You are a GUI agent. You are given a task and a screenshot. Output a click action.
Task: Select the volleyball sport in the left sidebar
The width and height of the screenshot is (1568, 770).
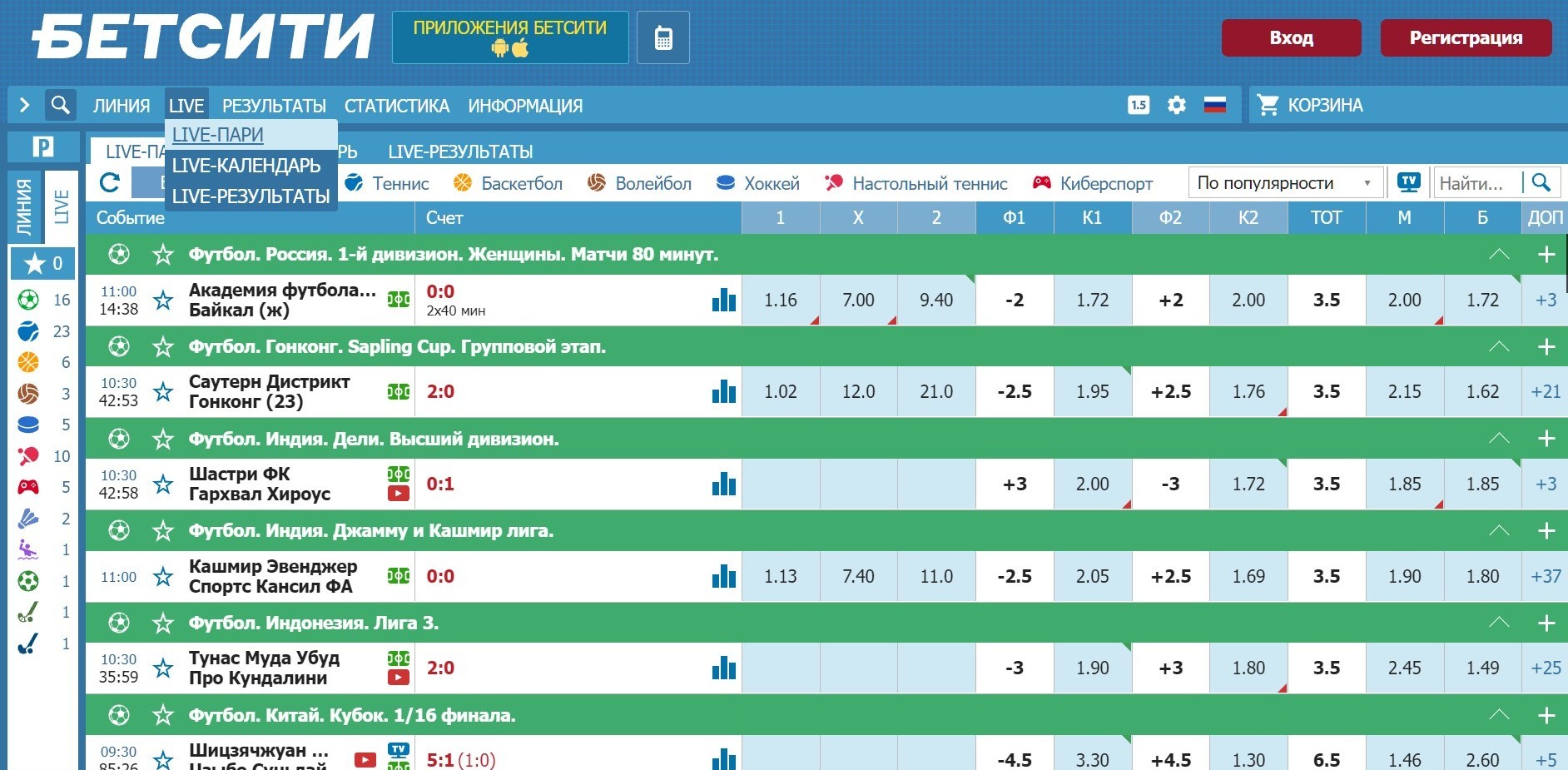coord(28,394)
